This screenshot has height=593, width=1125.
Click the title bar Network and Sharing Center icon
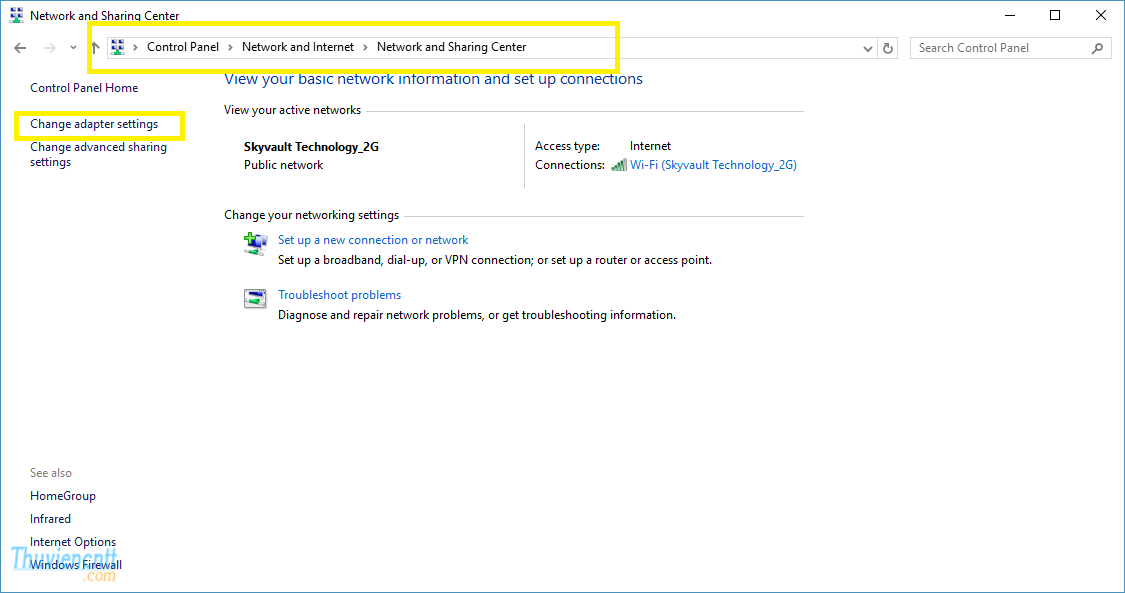pos(16,15)
